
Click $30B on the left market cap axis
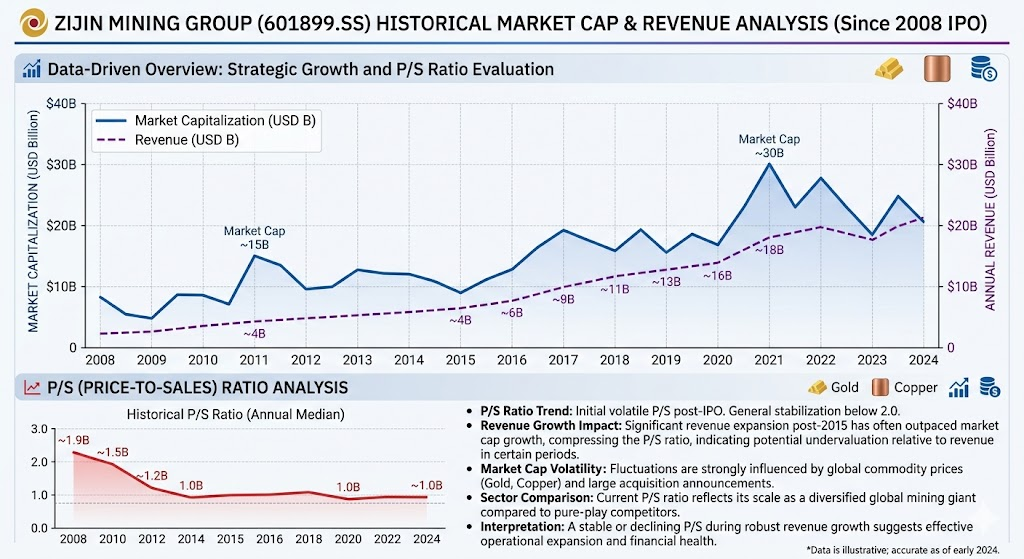pos(61,165)
